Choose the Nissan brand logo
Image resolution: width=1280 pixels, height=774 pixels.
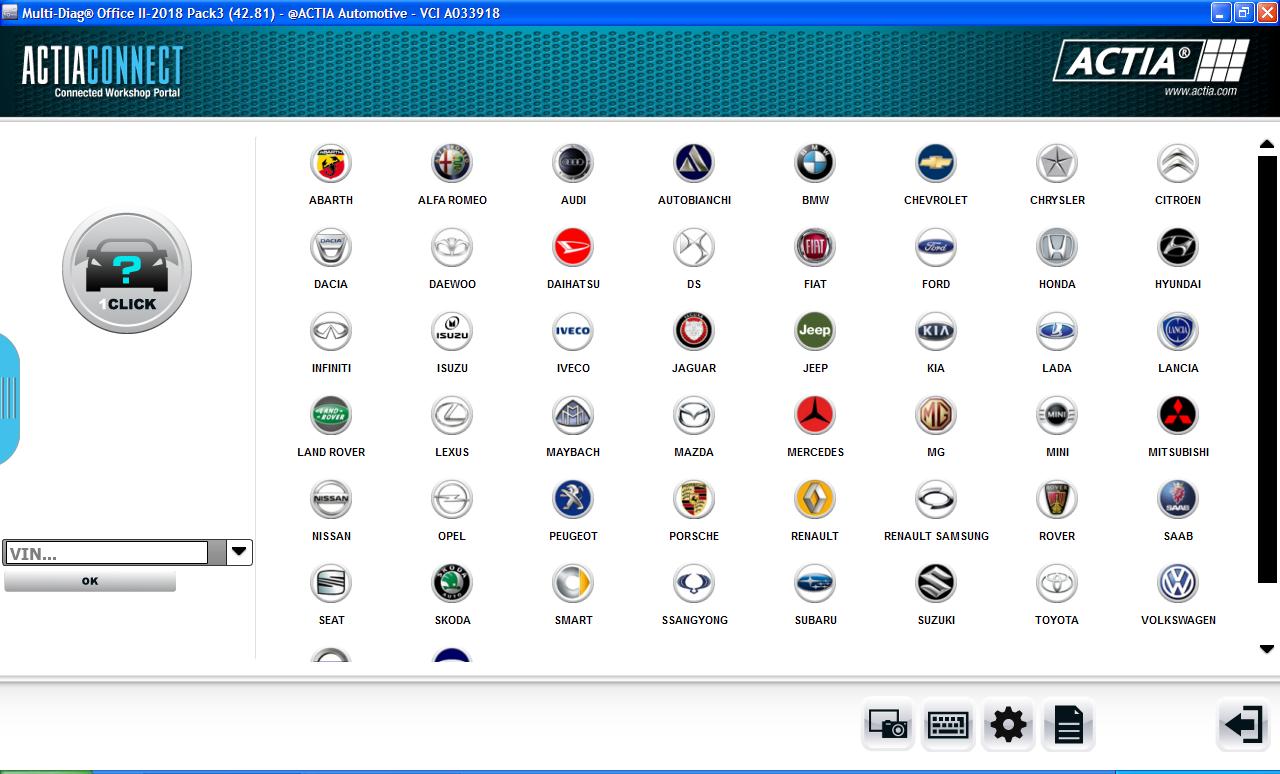click(331, 499)
